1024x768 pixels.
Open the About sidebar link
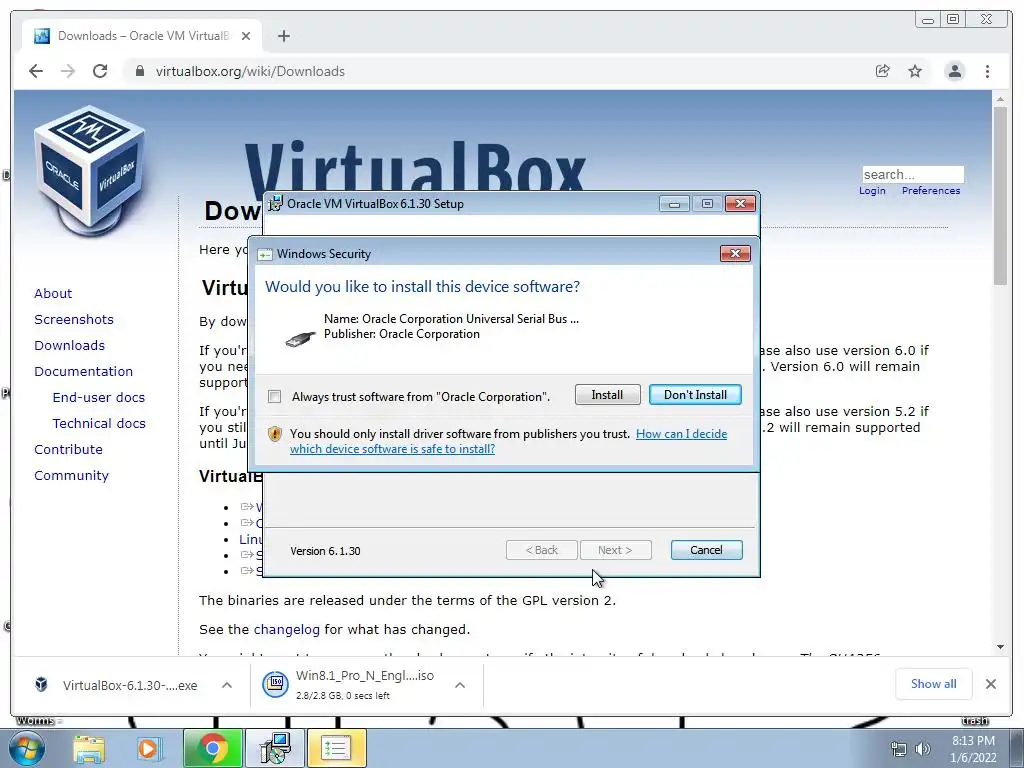53,293
